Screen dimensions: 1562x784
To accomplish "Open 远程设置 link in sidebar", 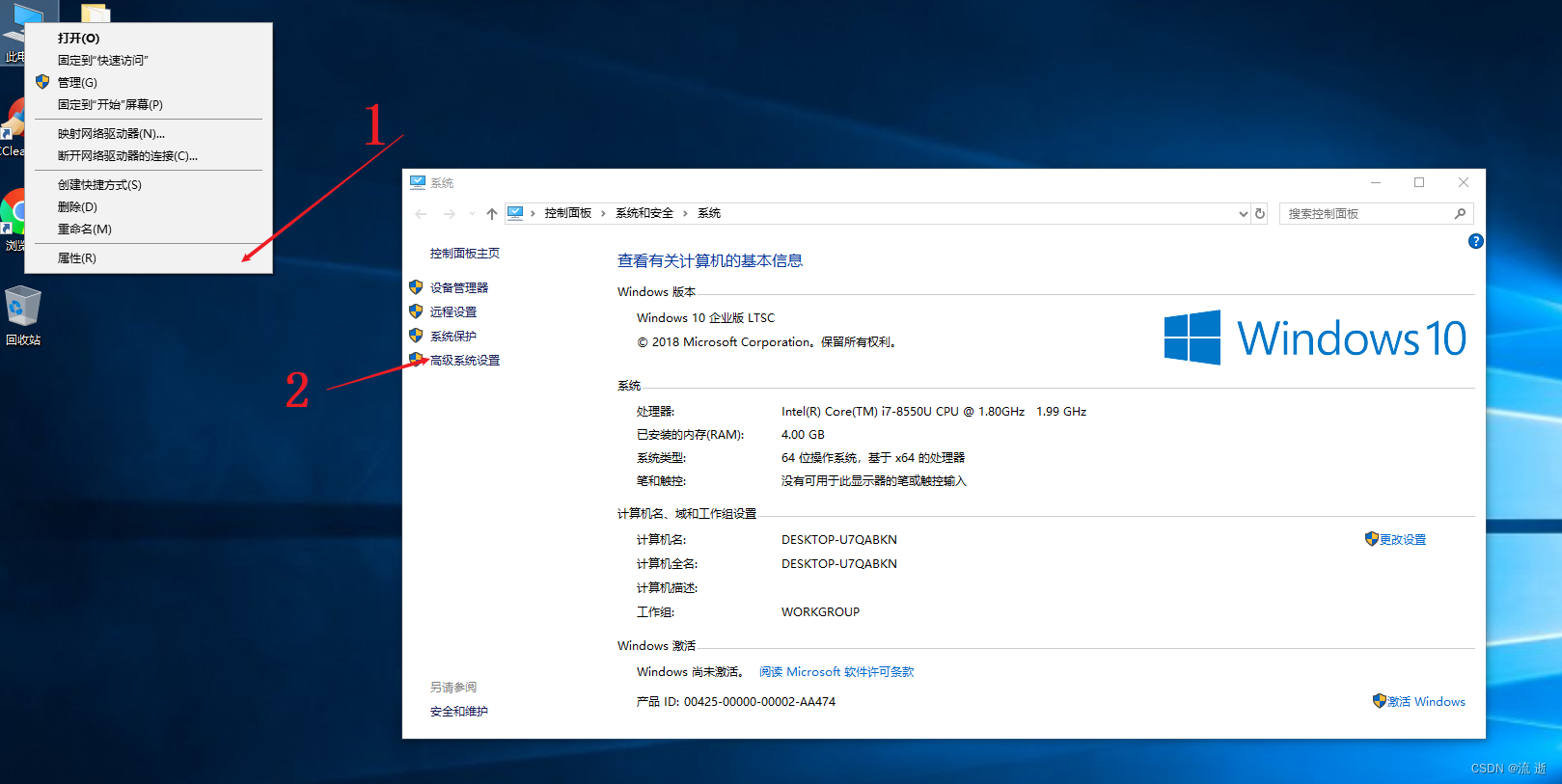I will point(453,312).
